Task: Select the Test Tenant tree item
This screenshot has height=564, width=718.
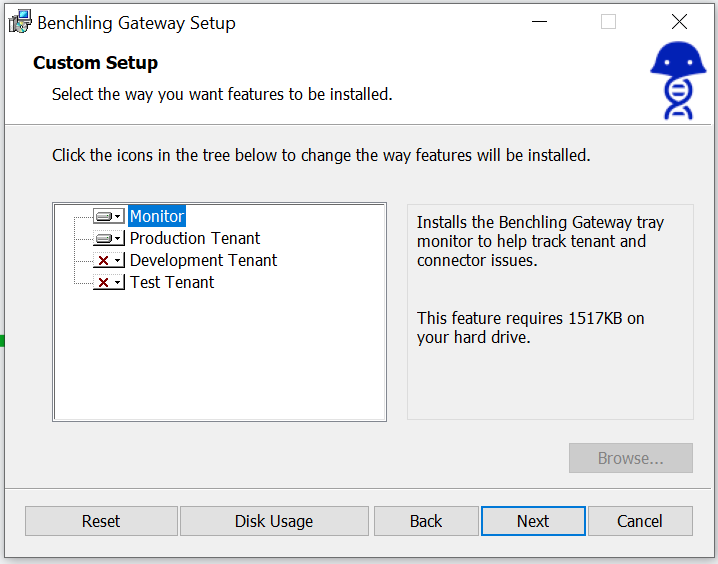Action: click(x=172, y=282)
